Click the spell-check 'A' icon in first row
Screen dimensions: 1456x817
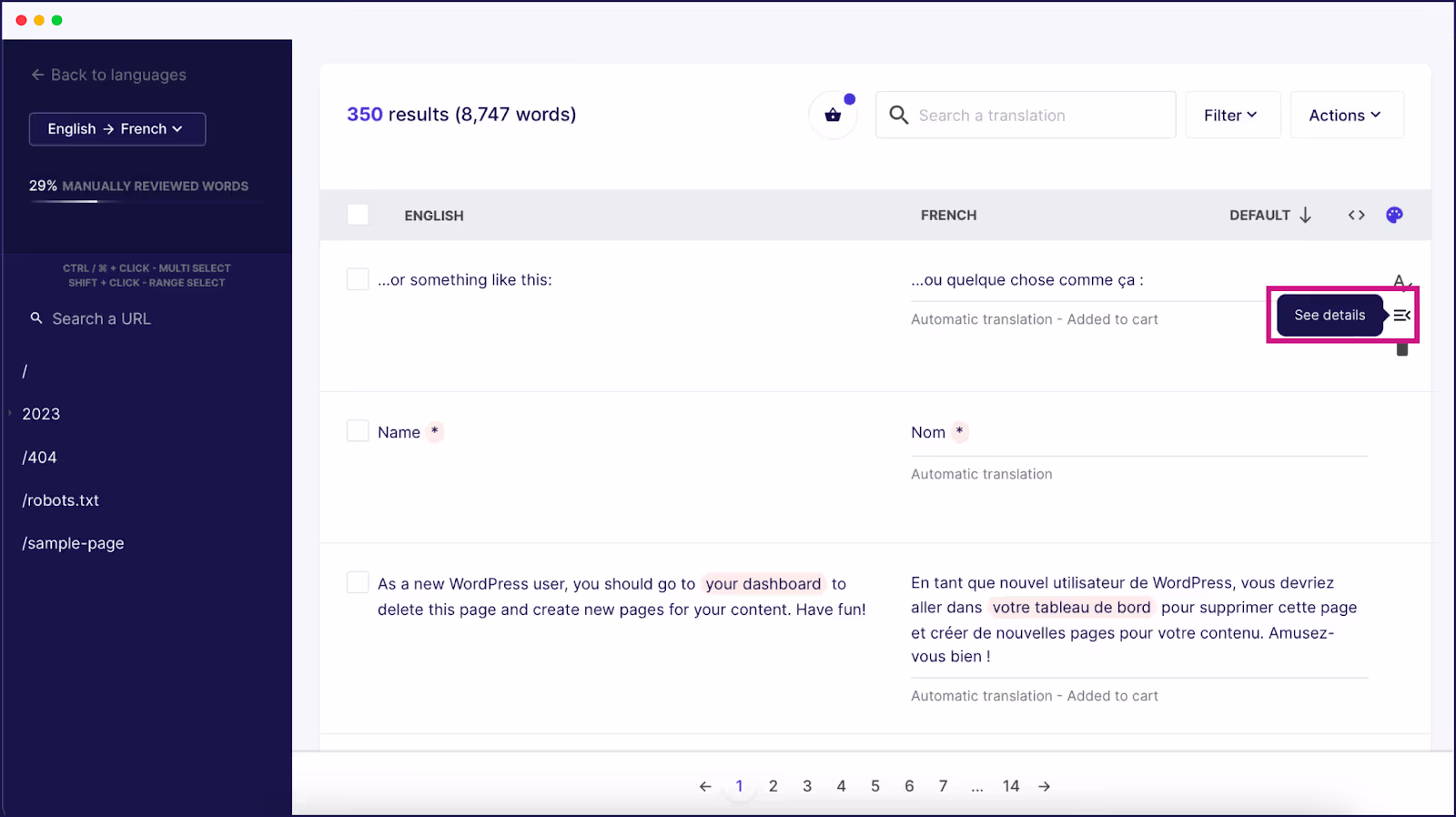[1402, 281]
